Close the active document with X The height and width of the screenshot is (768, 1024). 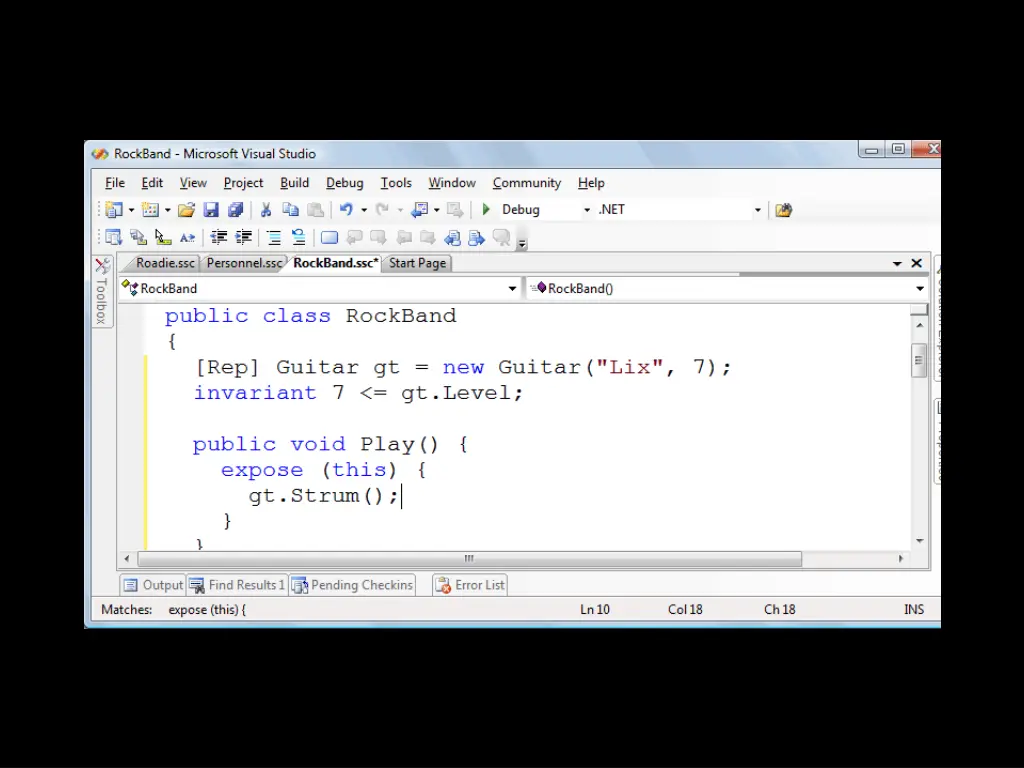pyautogui.click(x=917, y=263)
